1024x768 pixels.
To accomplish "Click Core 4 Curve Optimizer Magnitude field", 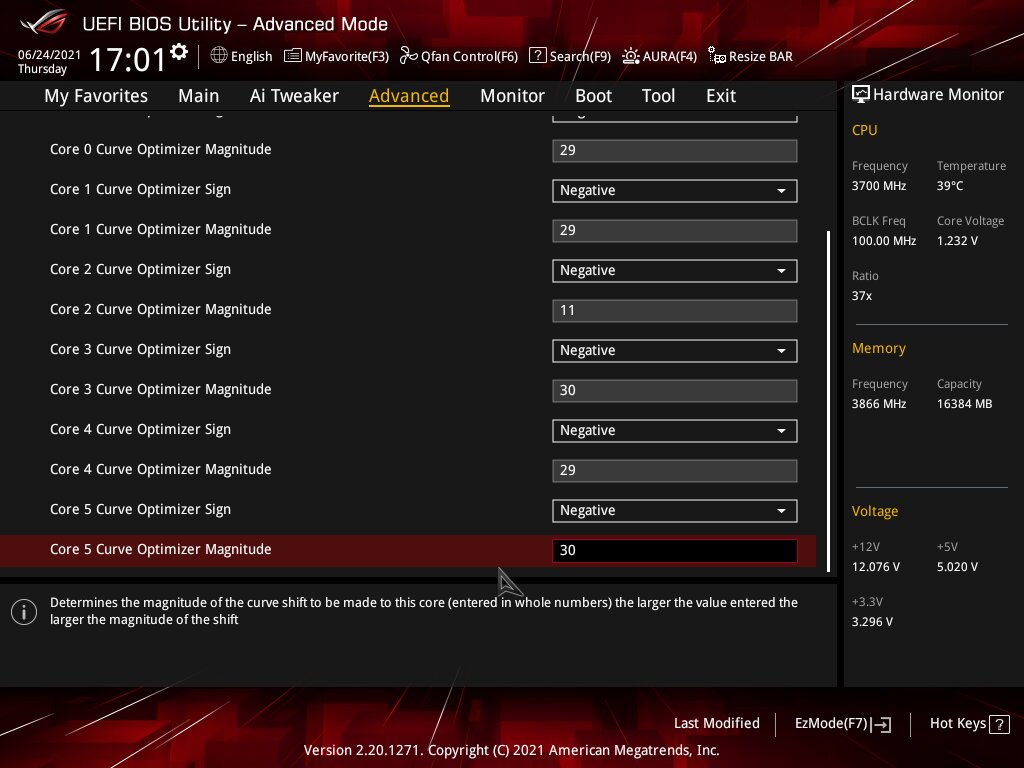I will pyautogui.click(x=675, y=471).
